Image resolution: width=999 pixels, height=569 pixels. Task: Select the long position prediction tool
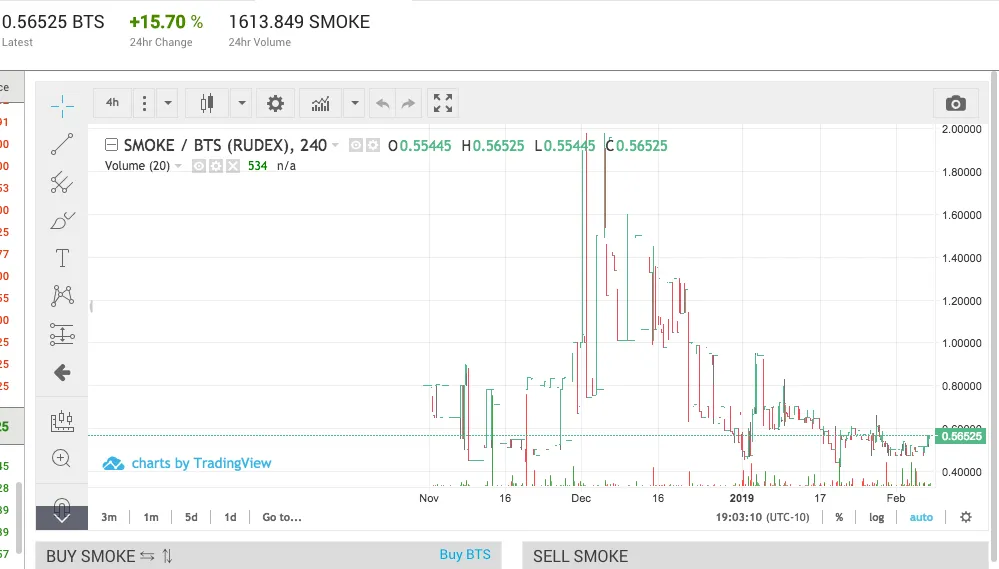62,334
